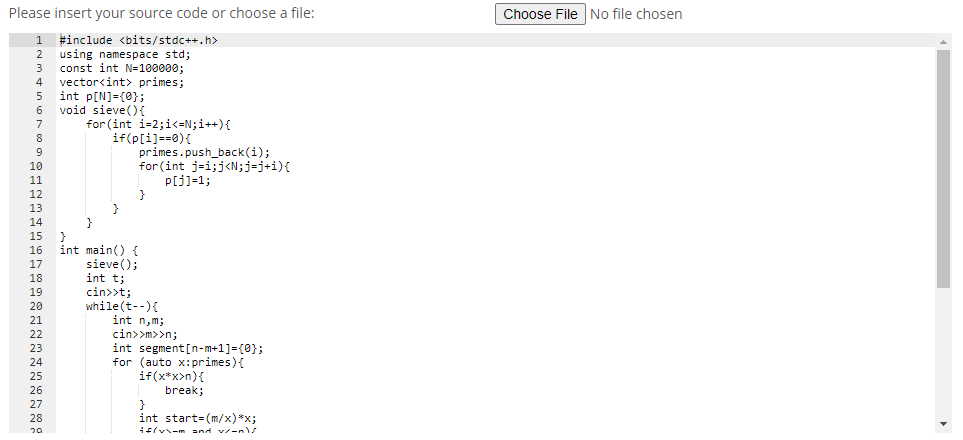
Task: Place cursor on the 'vector<int> primes;' line
Action: pyautogui.click(x=121, y=82)
